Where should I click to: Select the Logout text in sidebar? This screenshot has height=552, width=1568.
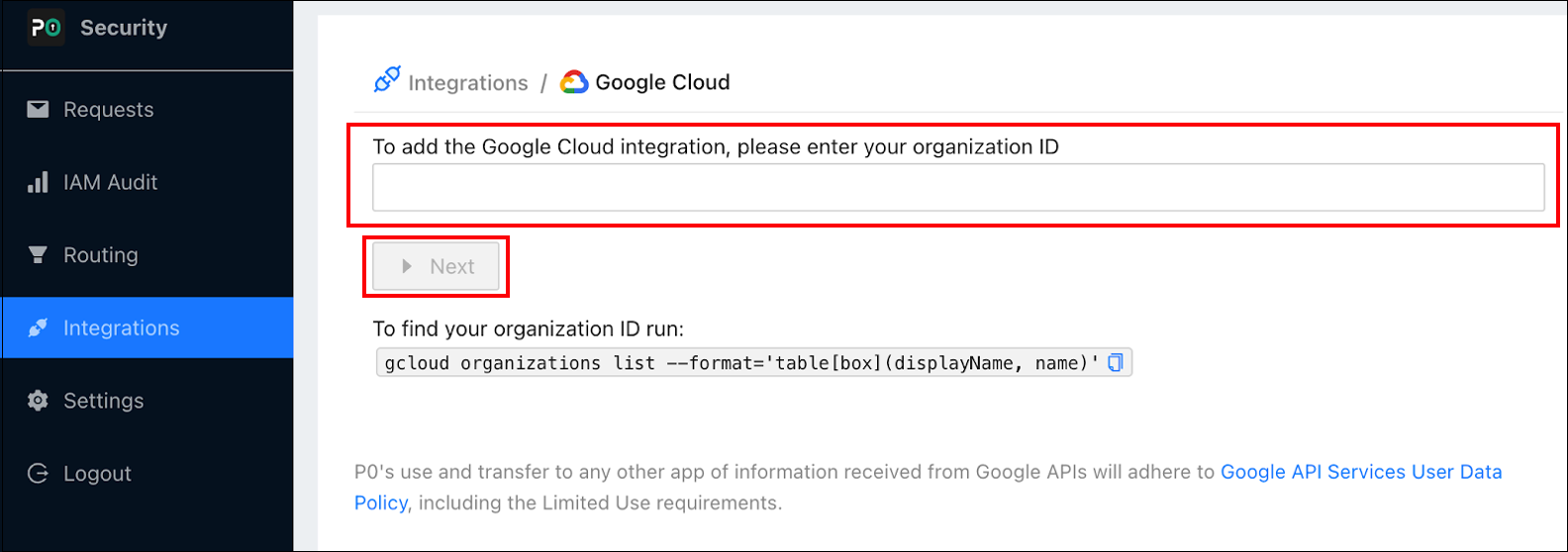click(97, 474)
